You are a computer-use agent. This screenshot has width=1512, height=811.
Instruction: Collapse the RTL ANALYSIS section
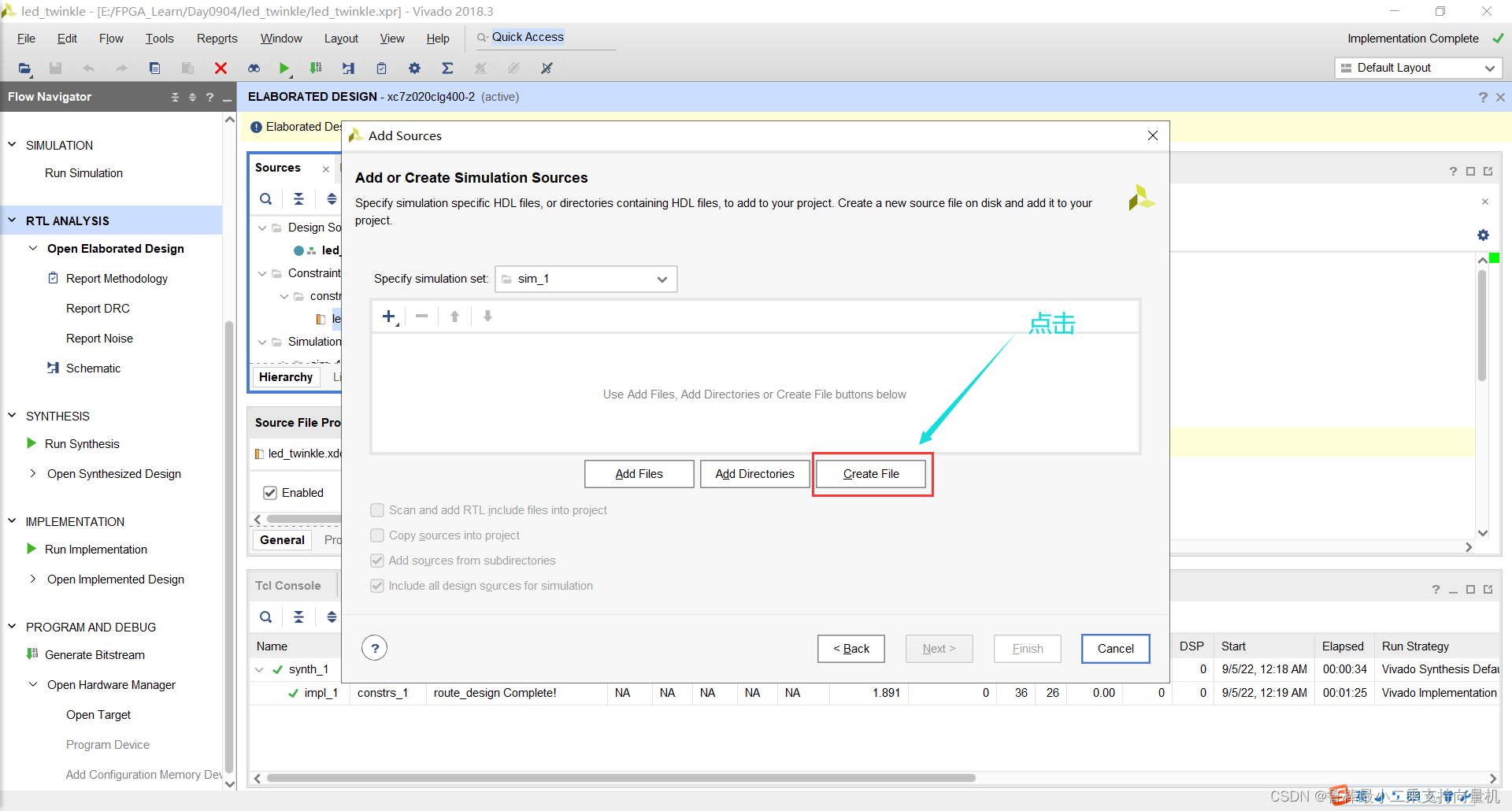tap(12, 220)
